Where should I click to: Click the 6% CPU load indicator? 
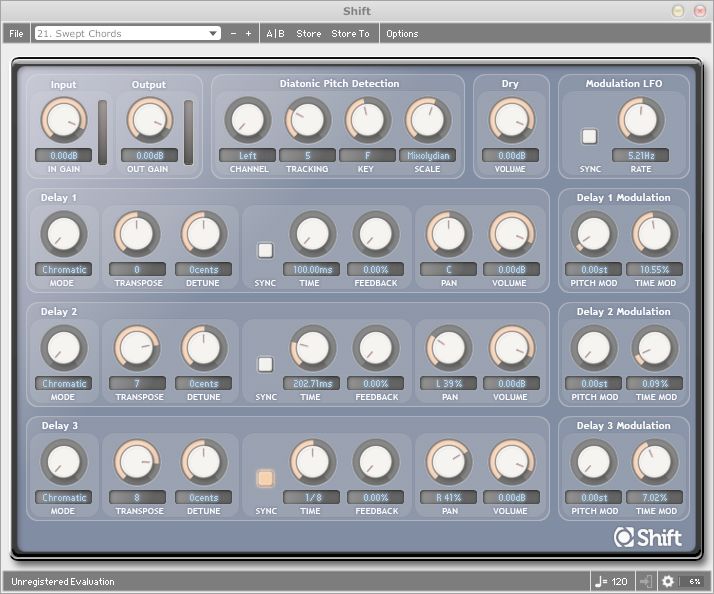(694, 581)
